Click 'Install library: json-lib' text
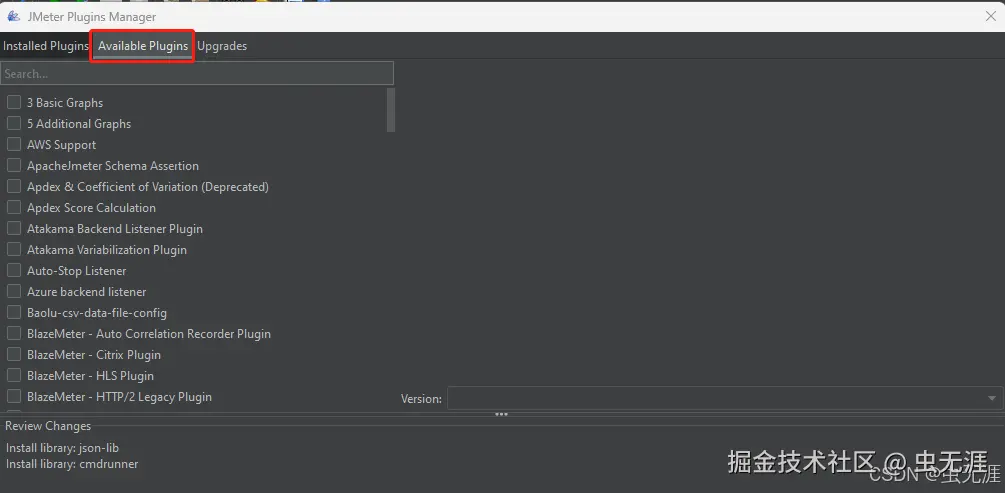Viewport: 1005px width, 493px height. pyautogui.click(x=62, y=448)
